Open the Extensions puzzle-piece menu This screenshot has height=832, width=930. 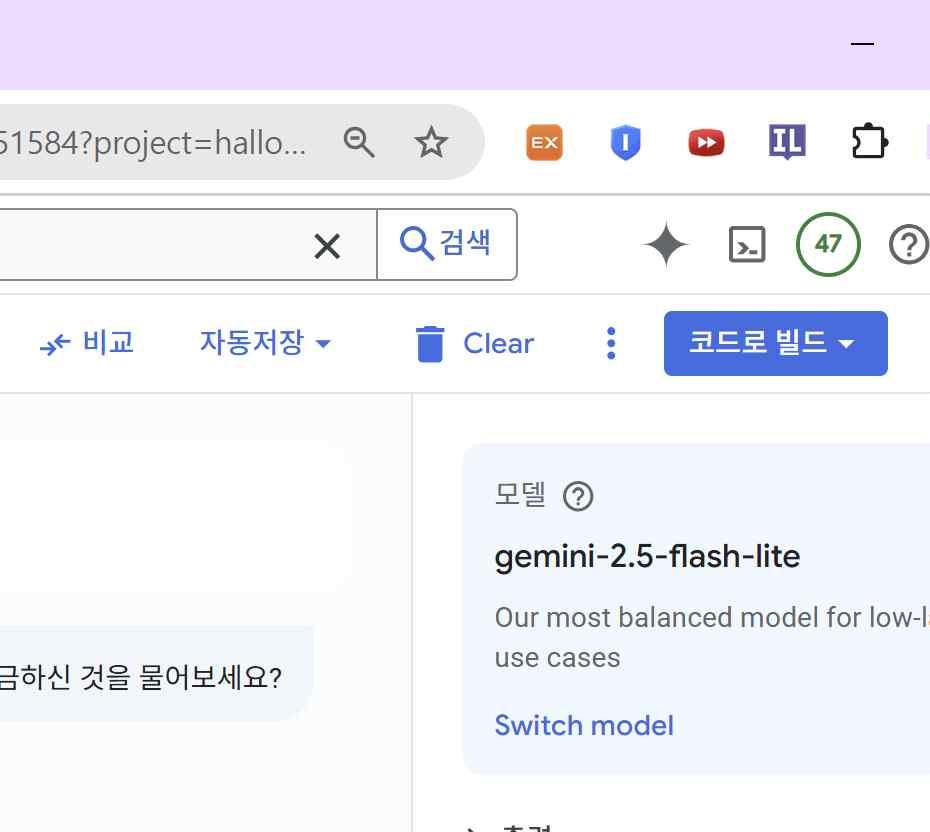tap(869, 142)
